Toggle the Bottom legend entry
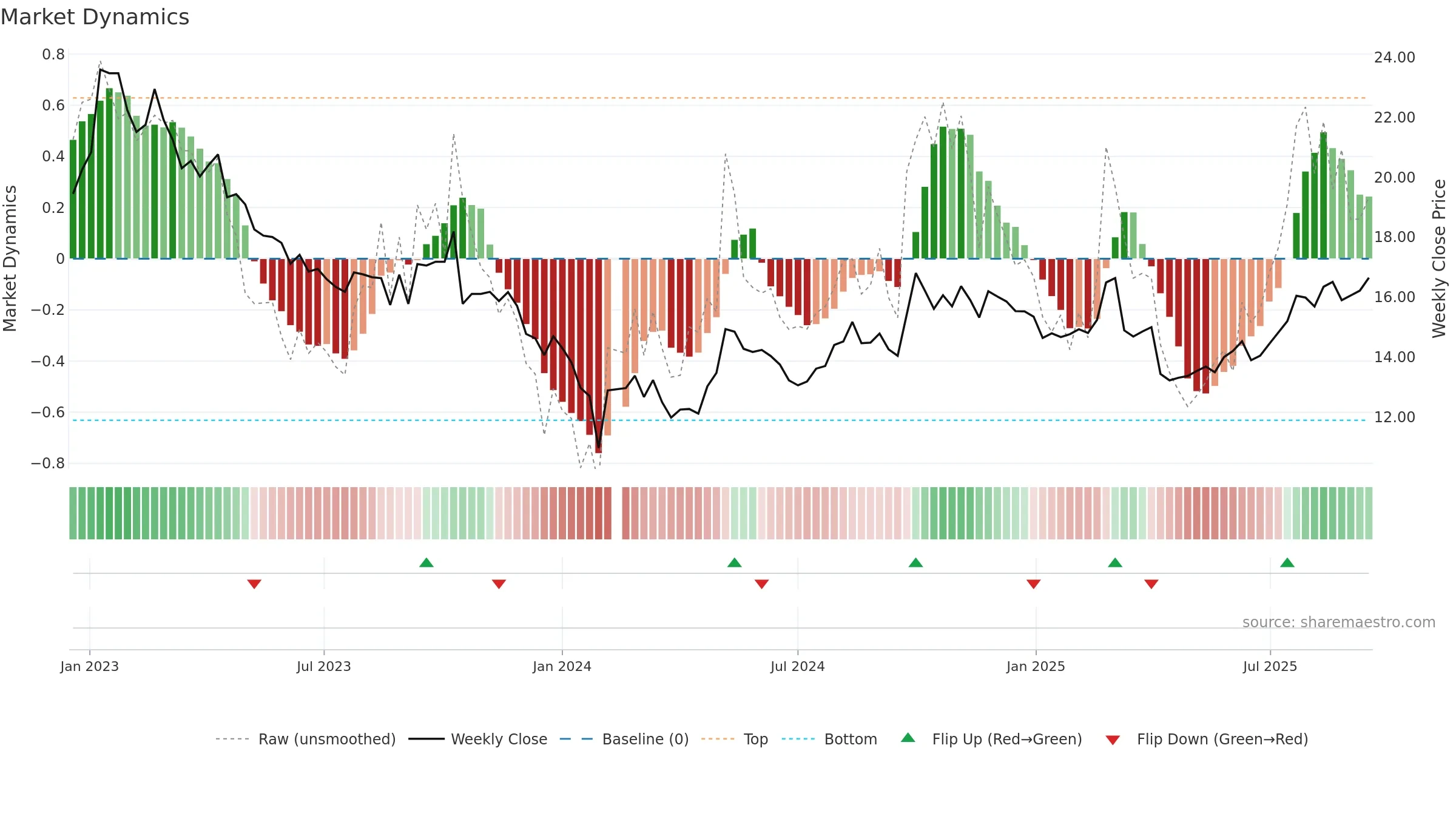Viewport: 1456px width, 819px height. [x=829, y=739]
